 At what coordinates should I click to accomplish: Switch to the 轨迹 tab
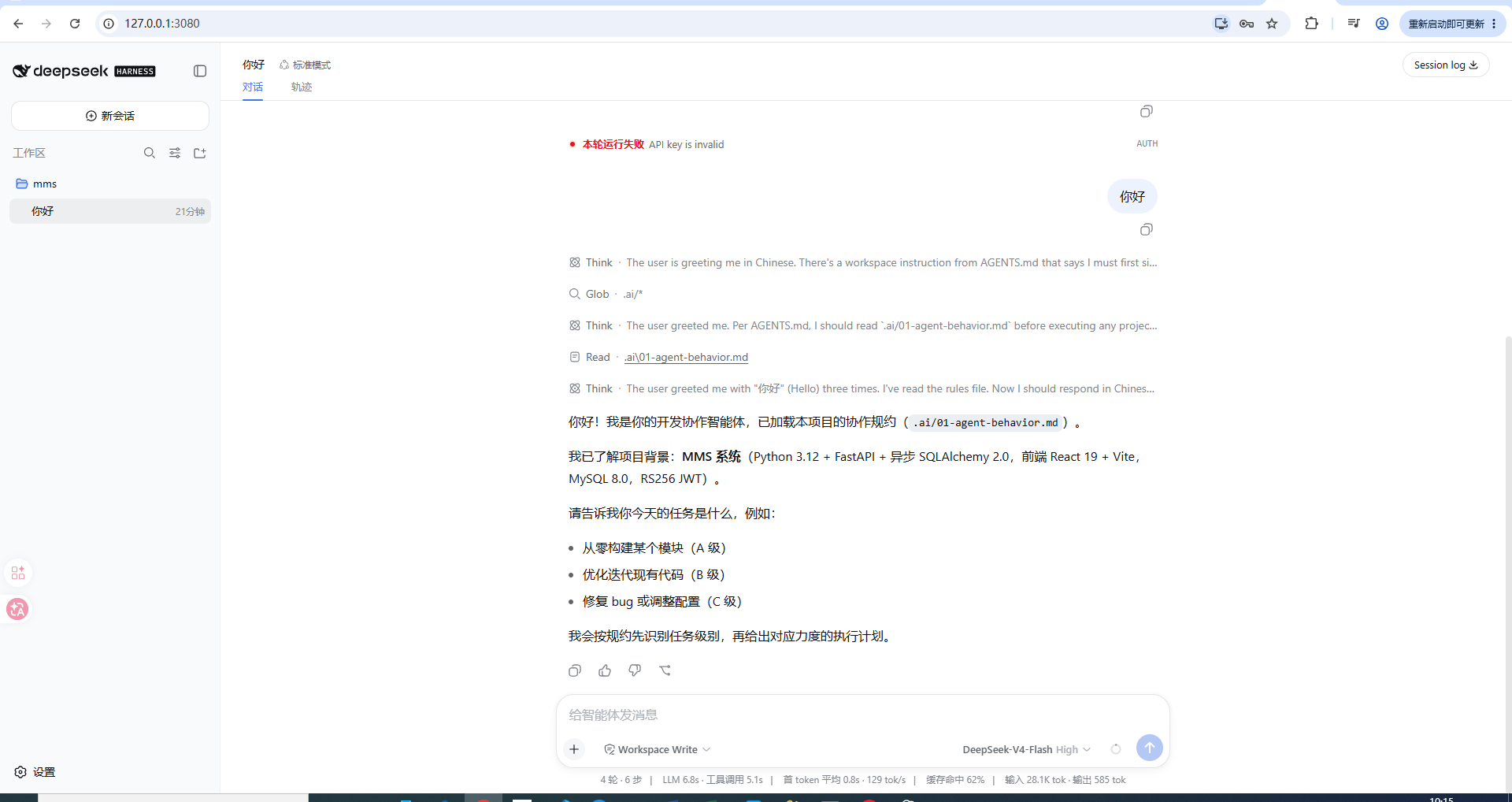(302, 87)
